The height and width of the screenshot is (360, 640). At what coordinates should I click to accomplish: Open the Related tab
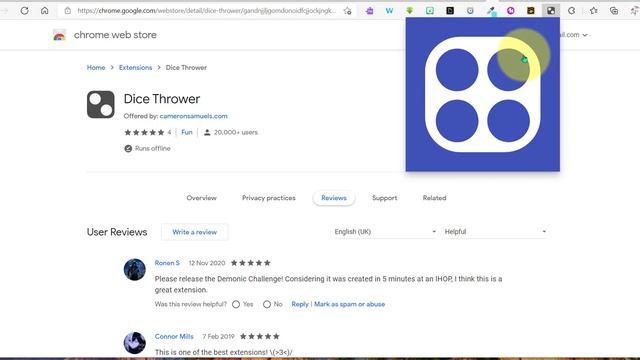(434, 198)
